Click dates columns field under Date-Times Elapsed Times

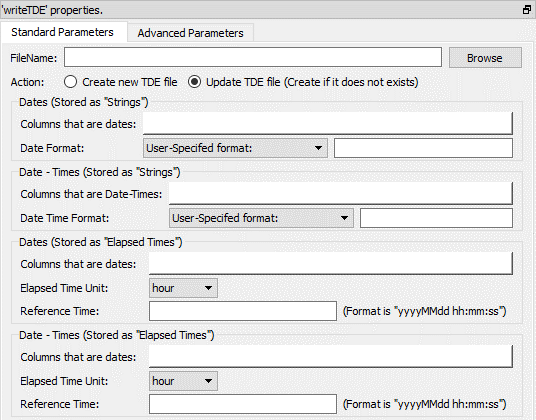click(x=331, y=356)
